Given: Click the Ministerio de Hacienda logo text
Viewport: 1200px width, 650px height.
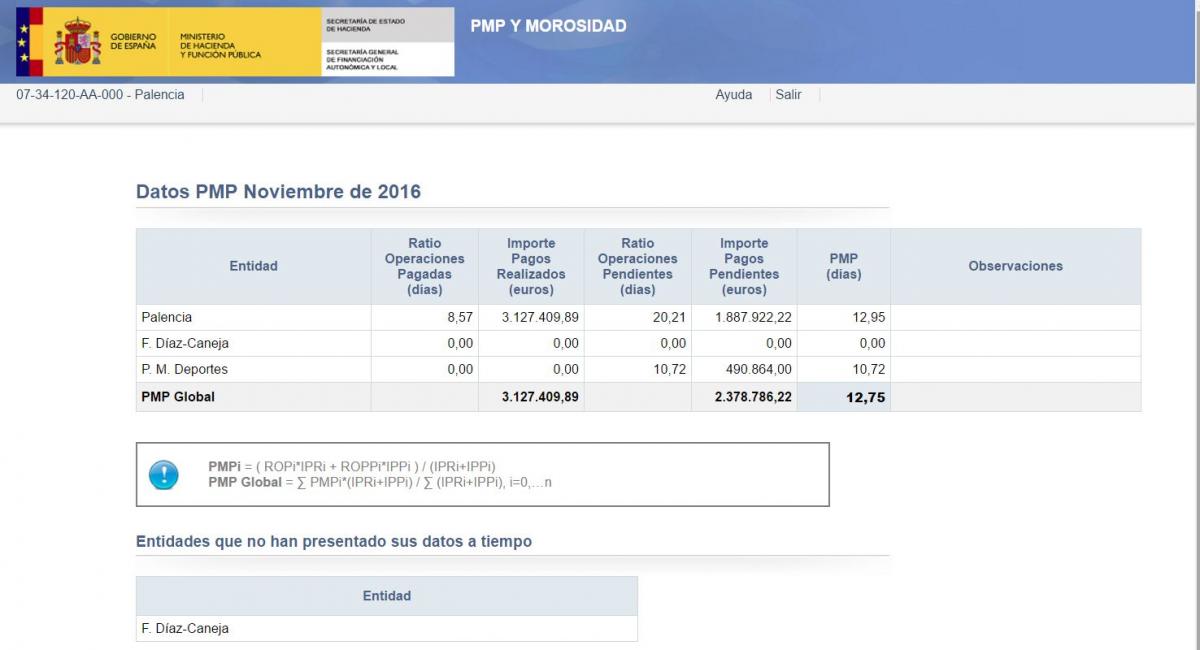Looking at the screenshot, I should (x=220, y=46).
